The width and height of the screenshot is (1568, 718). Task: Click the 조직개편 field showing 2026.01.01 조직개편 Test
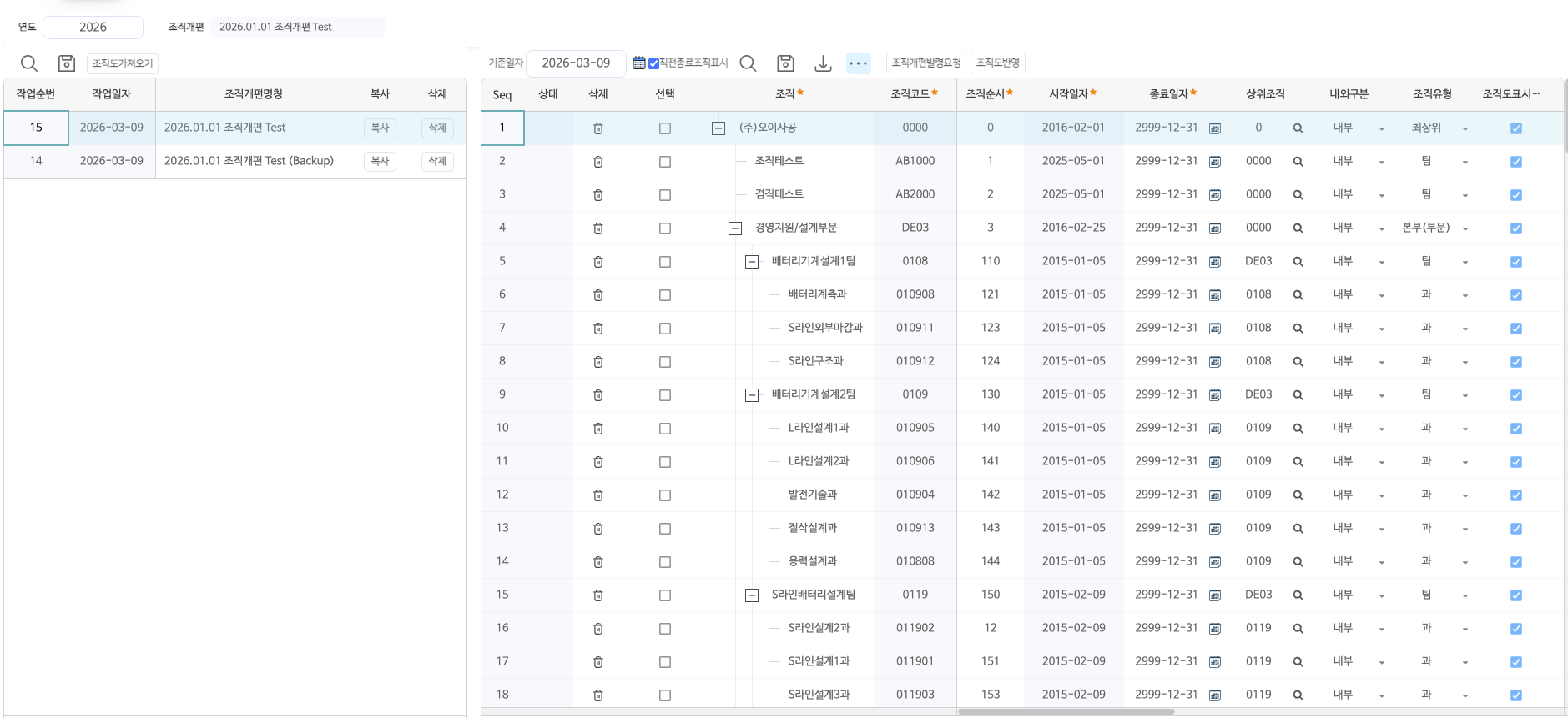298,27
